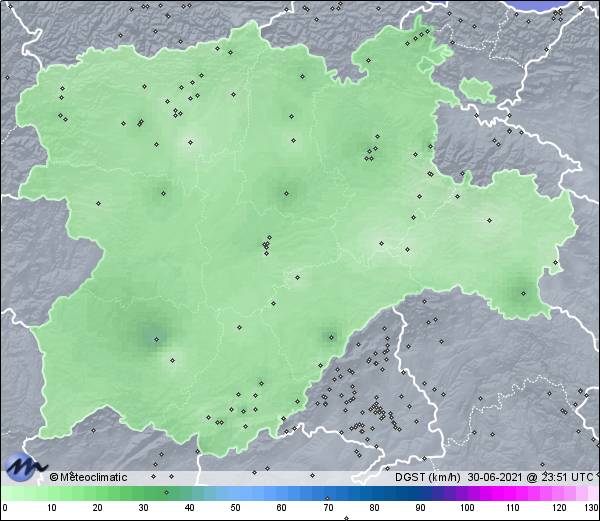Pick the green color above scale value 20
Viewport: 600px width, 521px height.
98,494
